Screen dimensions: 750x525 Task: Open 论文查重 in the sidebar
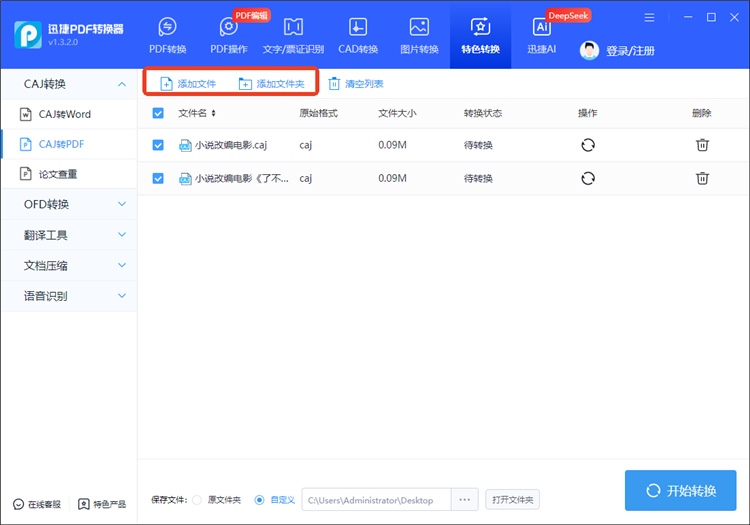point(58,174)
